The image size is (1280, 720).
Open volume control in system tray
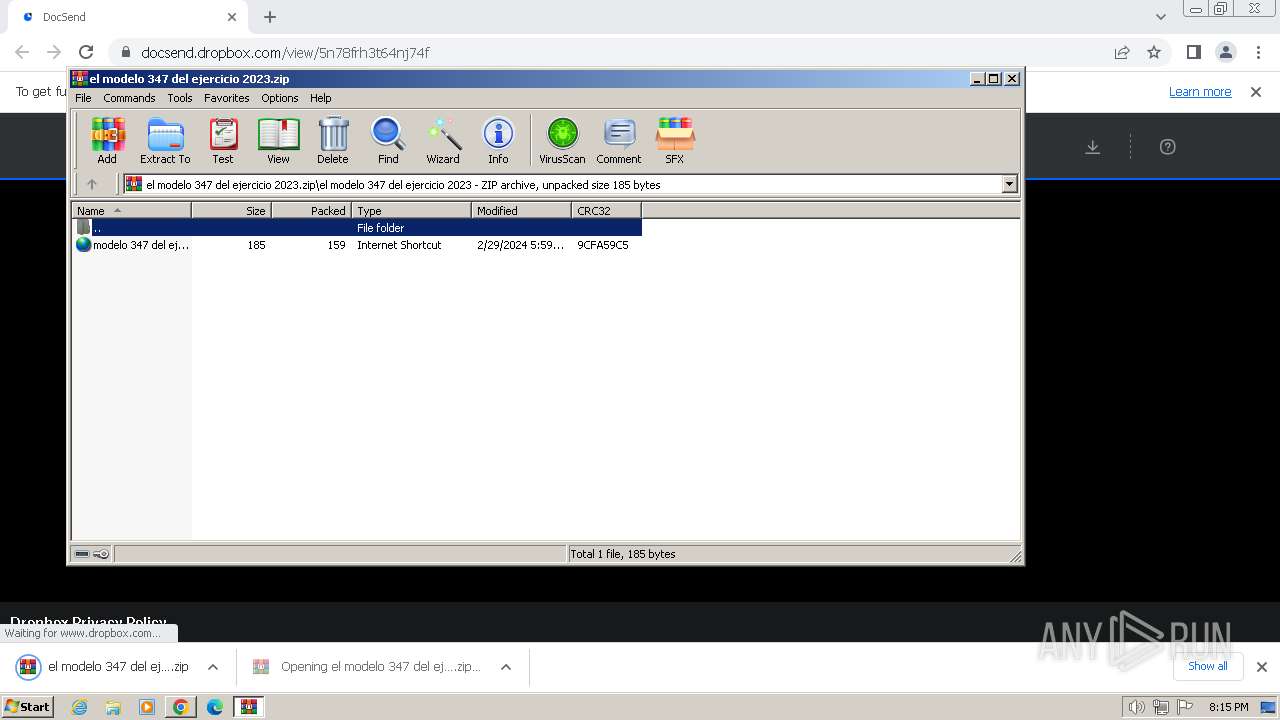click(x=1136, y=707)
